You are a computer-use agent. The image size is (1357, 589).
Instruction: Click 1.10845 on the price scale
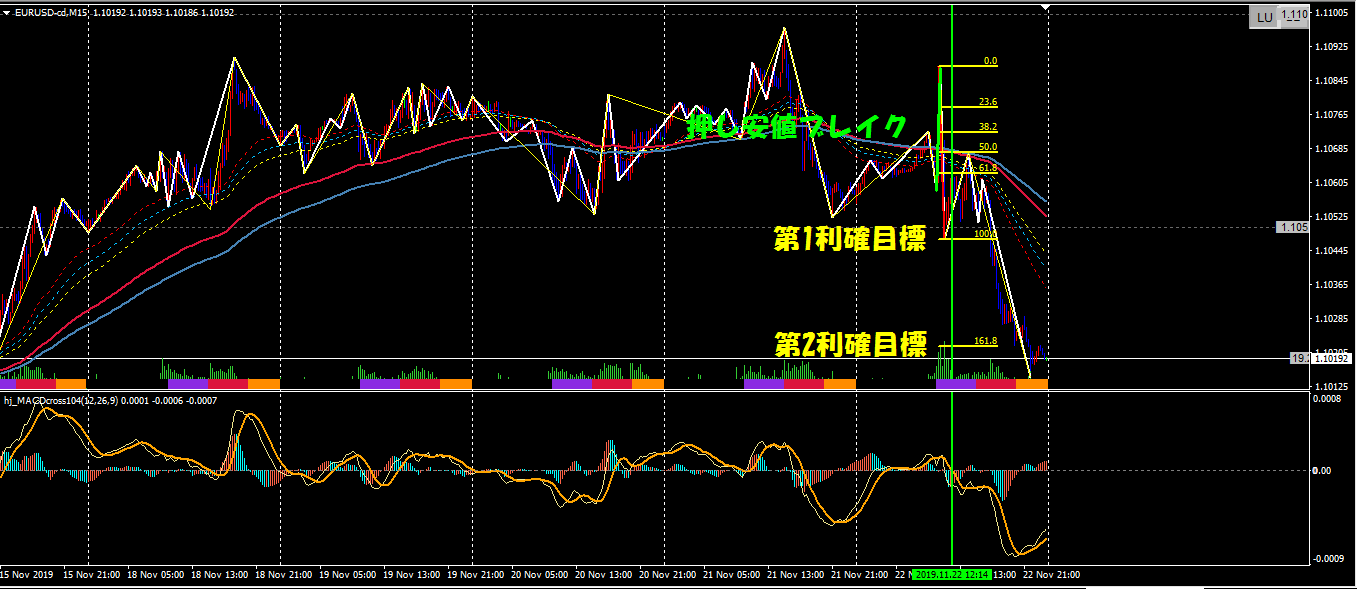(1332, 81)
